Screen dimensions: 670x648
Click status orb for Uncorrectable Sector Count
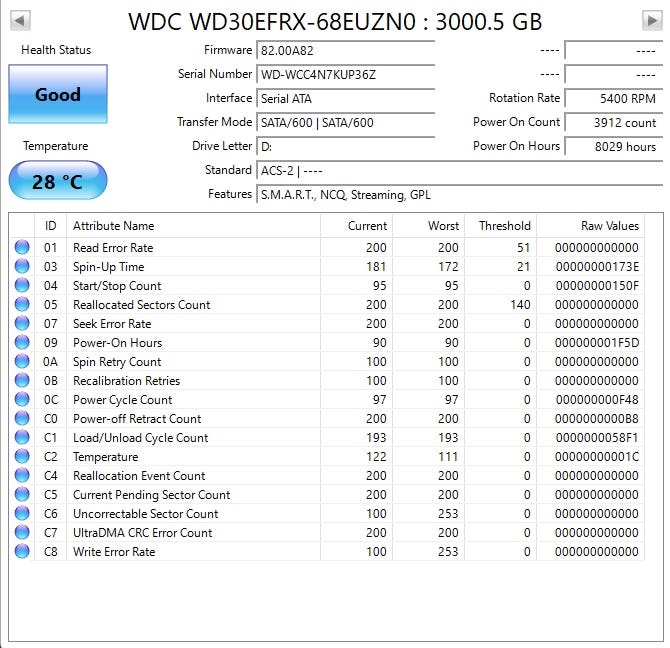[x=22, y=513]
